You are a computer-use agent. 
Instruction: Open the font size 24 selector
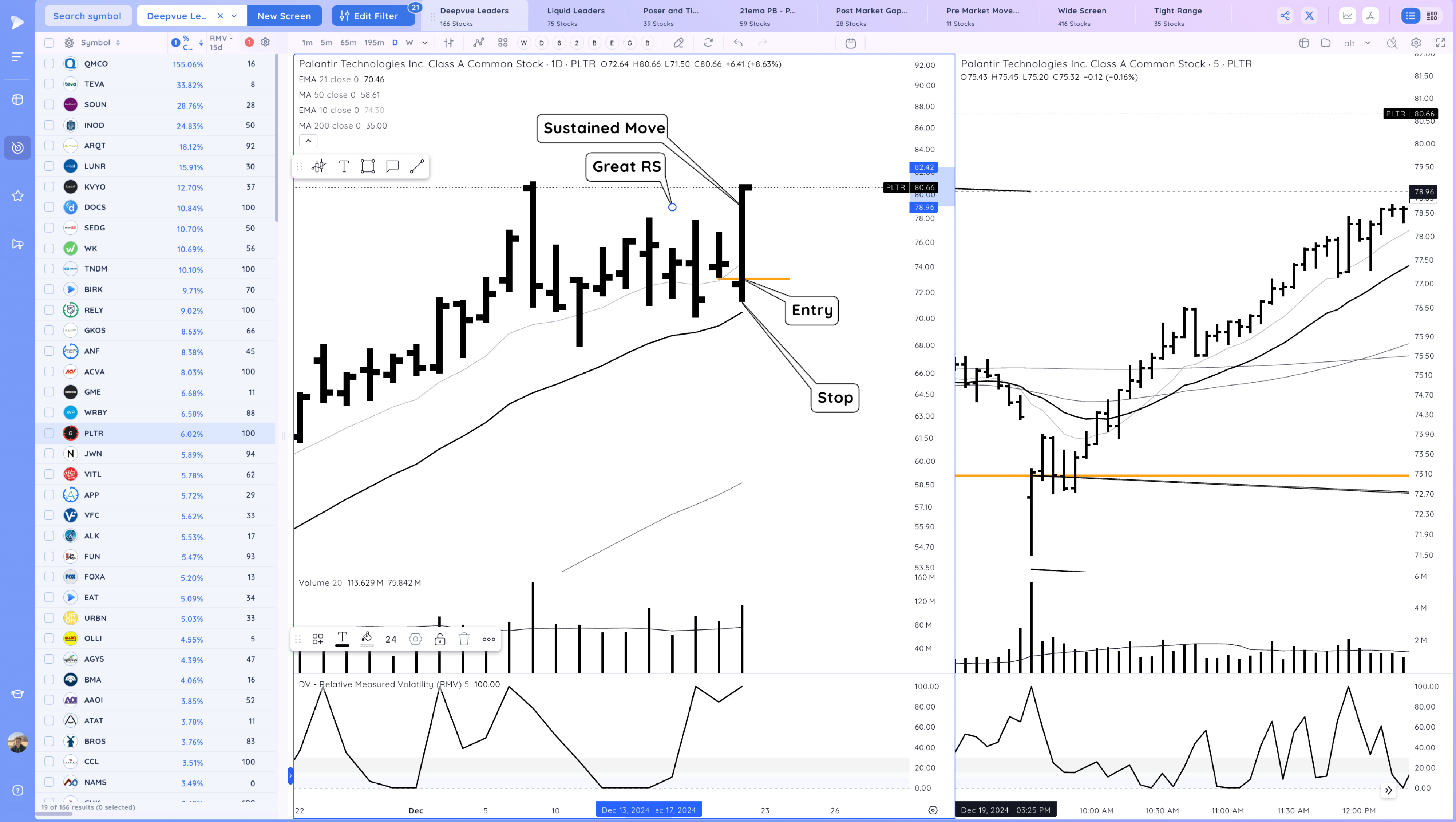(391, 639)
